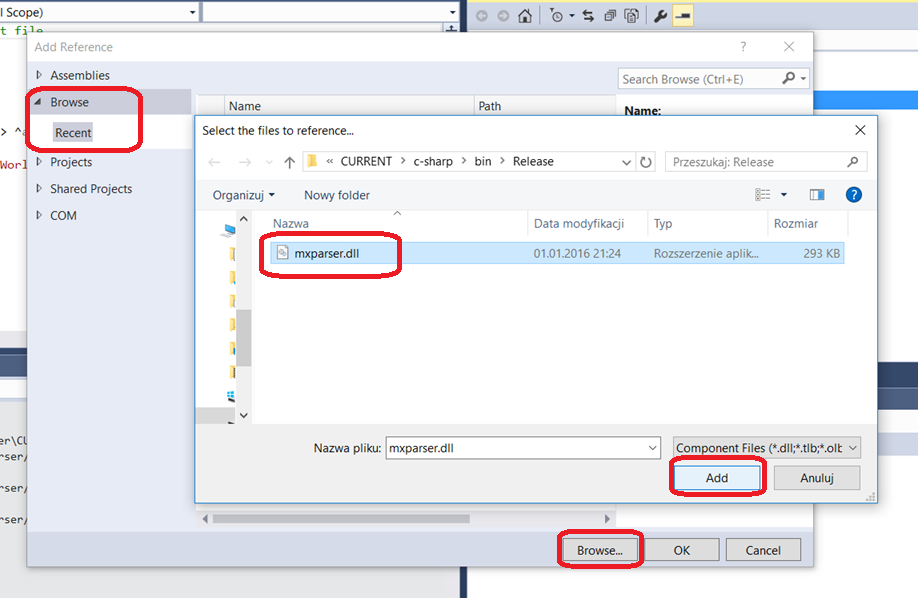Click the Browse button
This screenshot has width=918, height=598.
pos(599,549)
